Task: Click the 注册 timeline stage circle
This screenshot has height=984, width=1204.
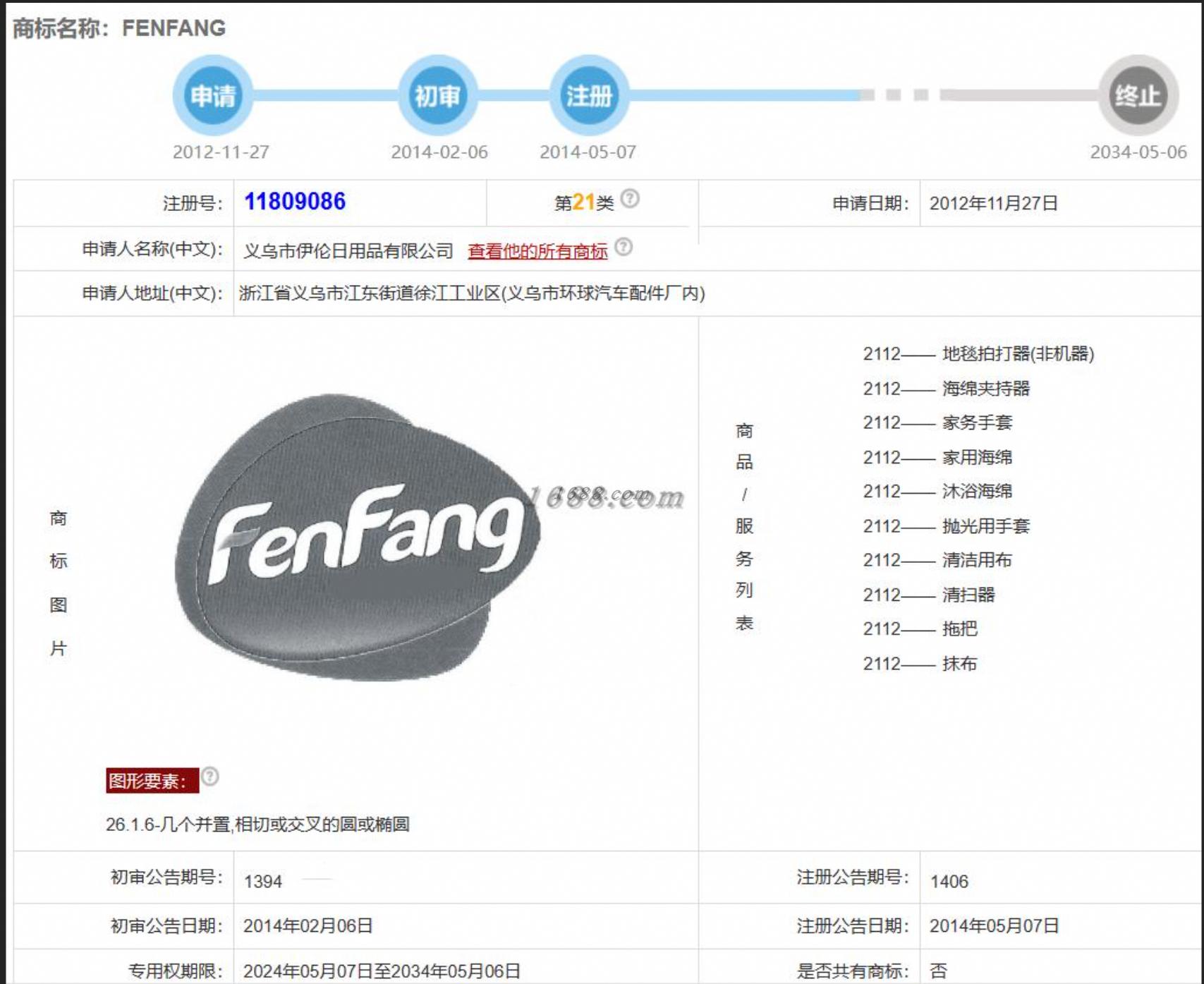Action: (x=589, y=95)
